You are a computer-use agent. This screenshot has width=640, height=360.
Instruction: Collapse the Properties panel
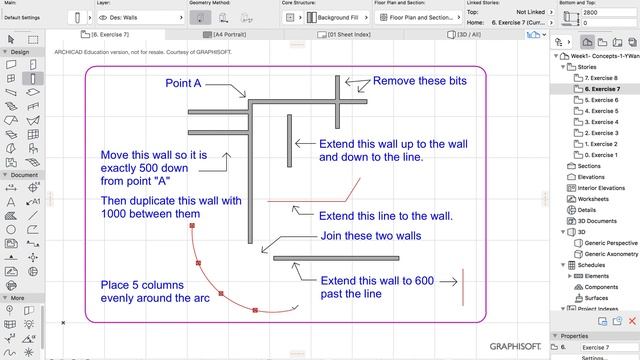[x=555, y=336]
